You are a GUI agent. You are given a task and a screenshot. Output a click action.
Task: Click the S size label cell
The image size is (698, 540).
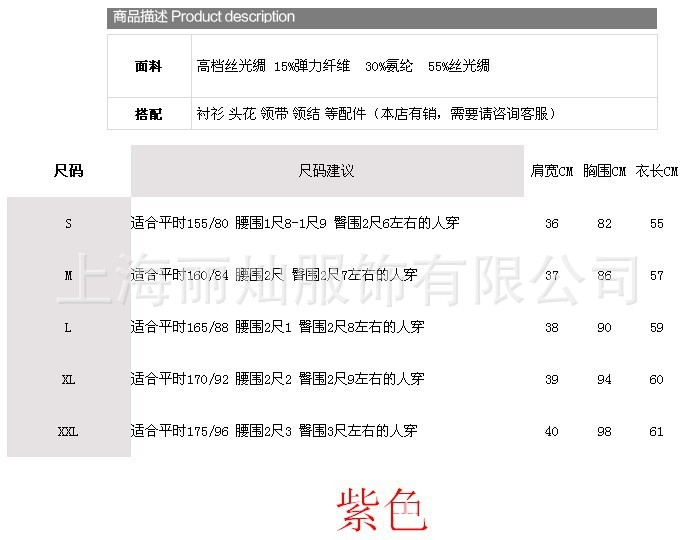68,224
